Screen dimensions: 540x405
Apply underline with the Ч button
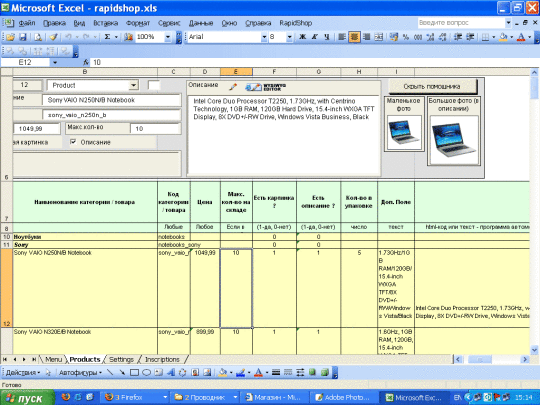click(x=326, y=37)
